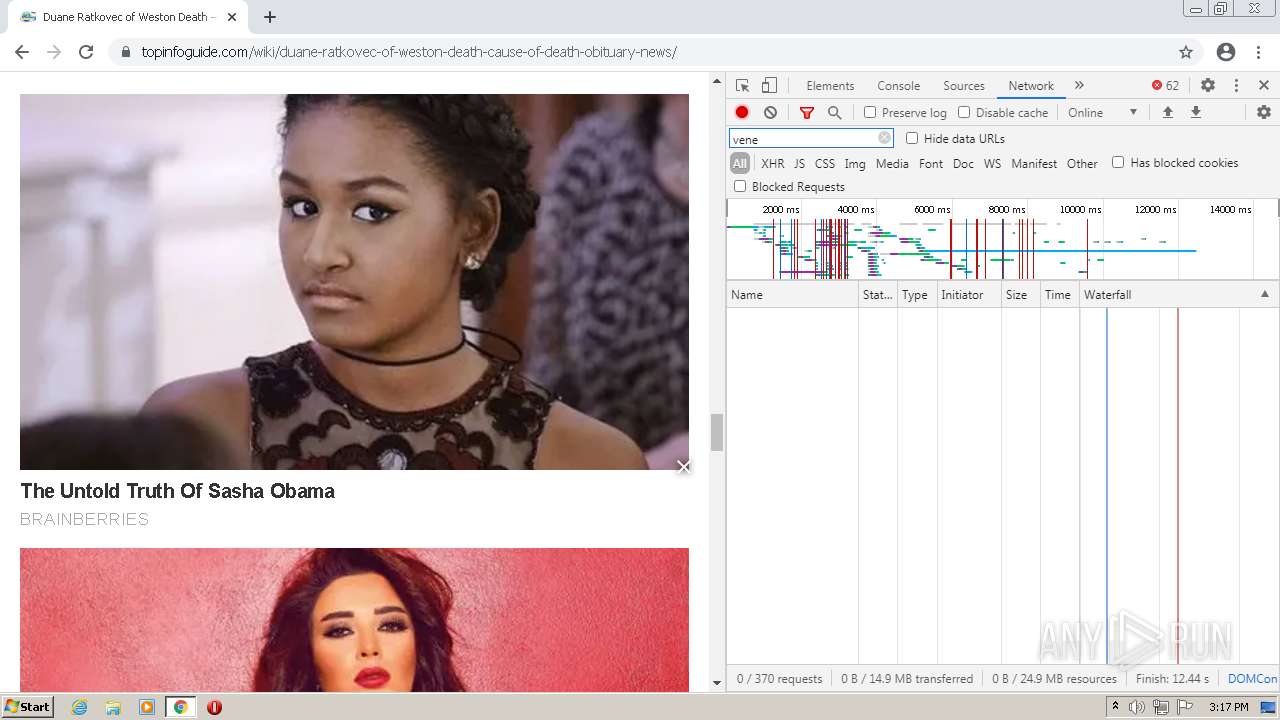Filter requests by Img type
The width and height of the screenshot is (1280, 720).
(x=855, y=164)
